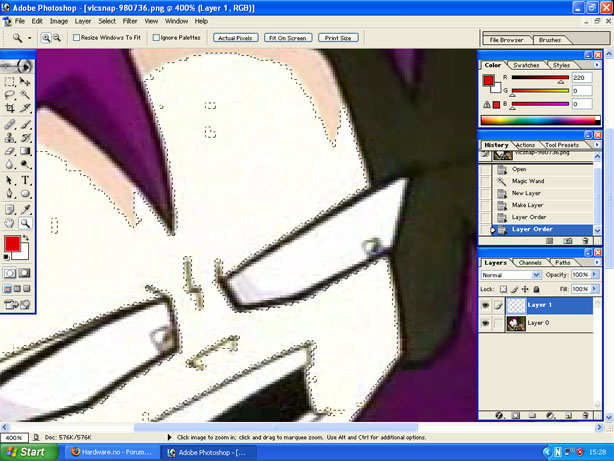Open Layers panel flyout menu arrow
The width and height of the screenshot is (614, 461).
pyautogui.click(x=597, y=262)
